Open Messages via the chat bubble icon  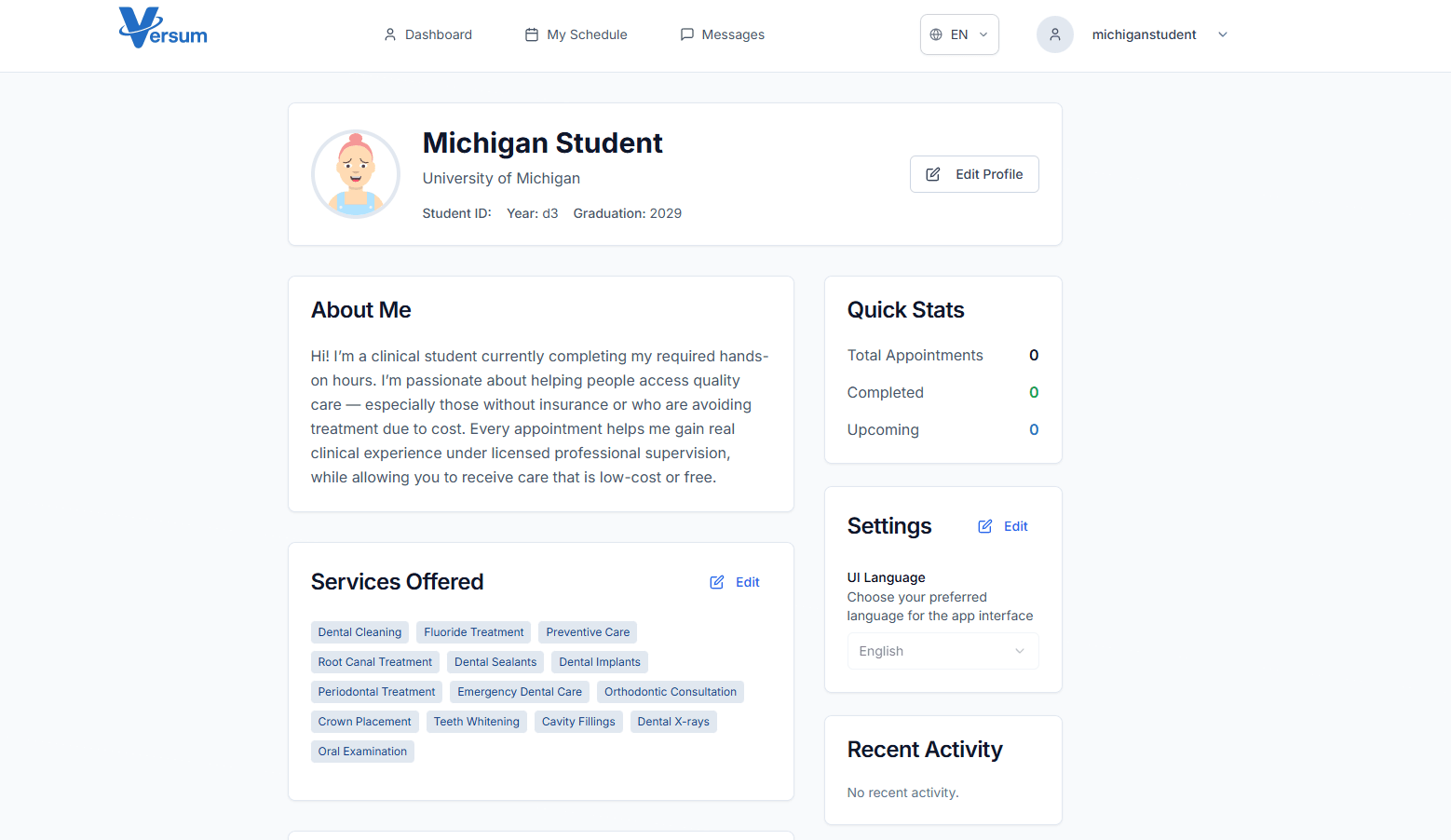tap(687, 34)
